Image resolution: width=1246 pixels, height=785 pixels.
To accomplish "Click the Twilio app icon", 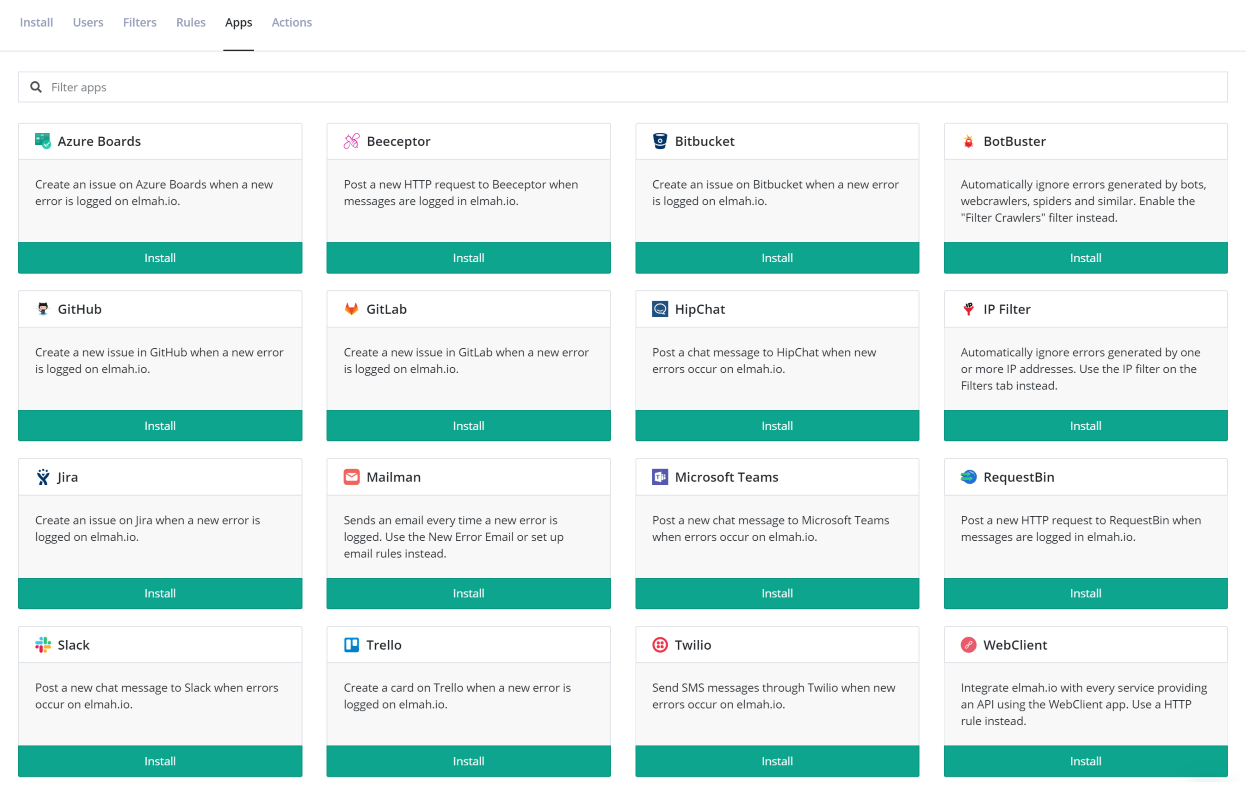I will (x=659, y=644).
